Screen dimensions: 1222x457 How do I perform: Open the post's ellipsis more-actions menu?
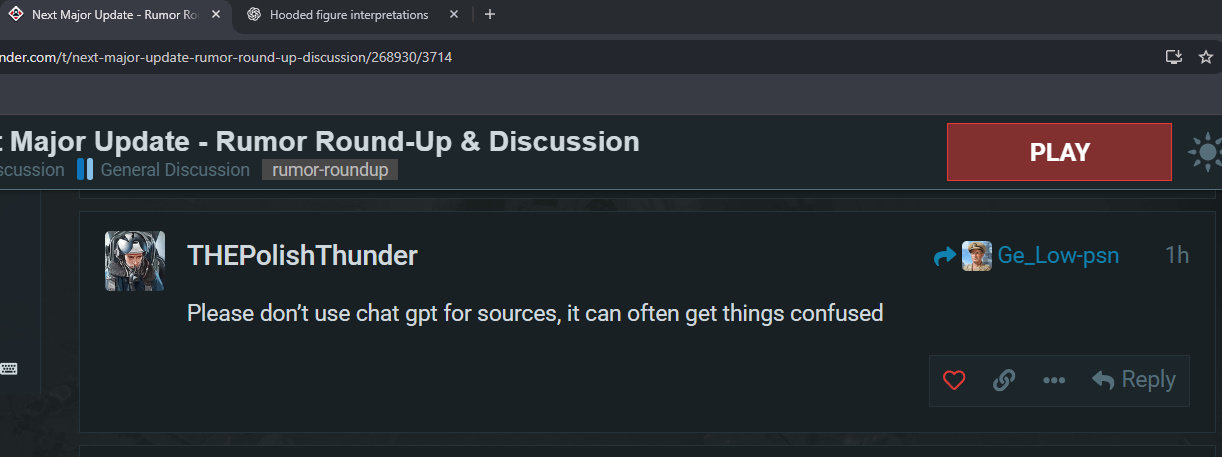coord(1053,380)
